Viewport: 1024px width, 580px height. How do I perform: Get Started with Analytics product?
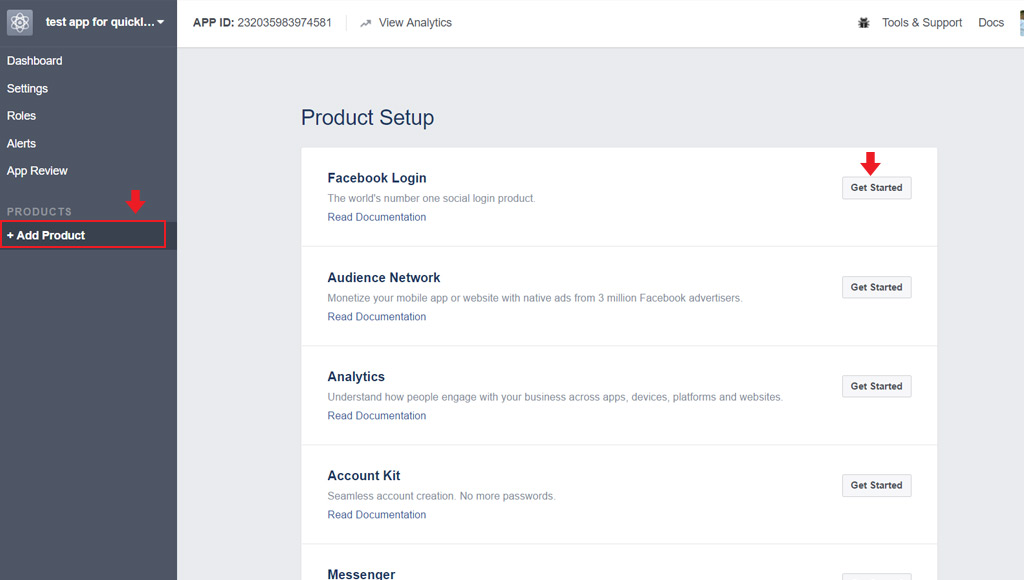pyautogui.click(x=876, y=386)
